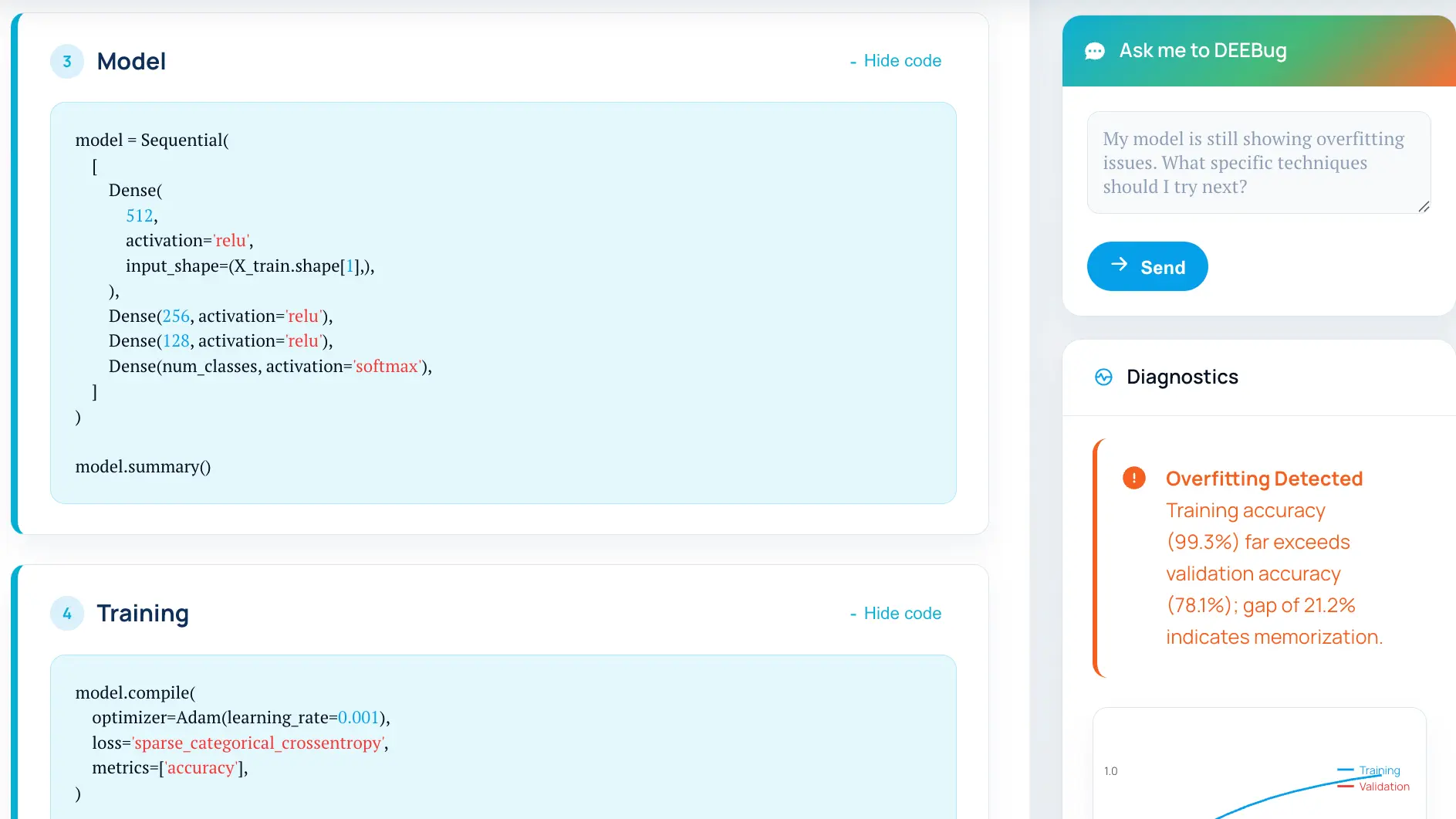The height and width of the screenshot is (819, 1456).
Task: Click the step 4 number badge
Action: 67,614
